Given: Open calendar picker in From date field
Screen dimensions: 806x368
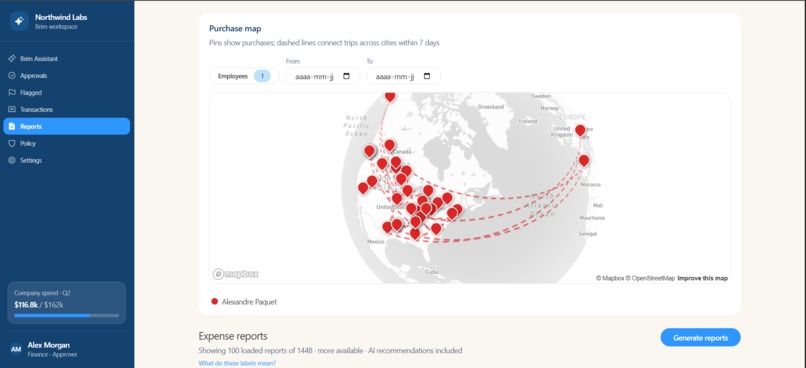Looking at the screenshot, I should [346, 76].
